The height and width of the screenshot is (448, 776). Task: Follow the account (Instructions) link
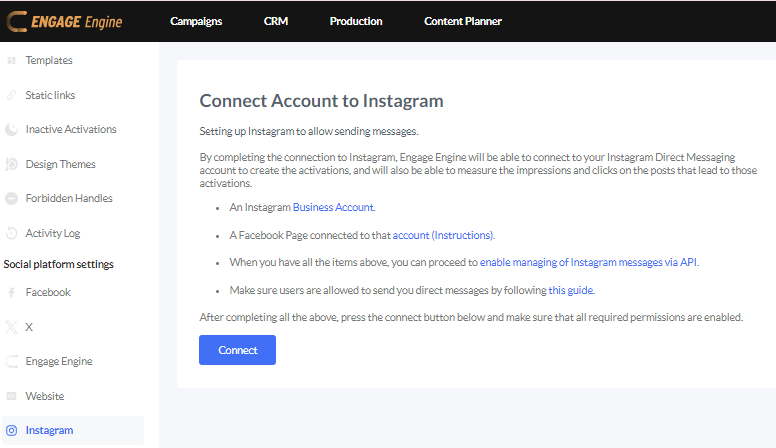click(x=443, y=235)
